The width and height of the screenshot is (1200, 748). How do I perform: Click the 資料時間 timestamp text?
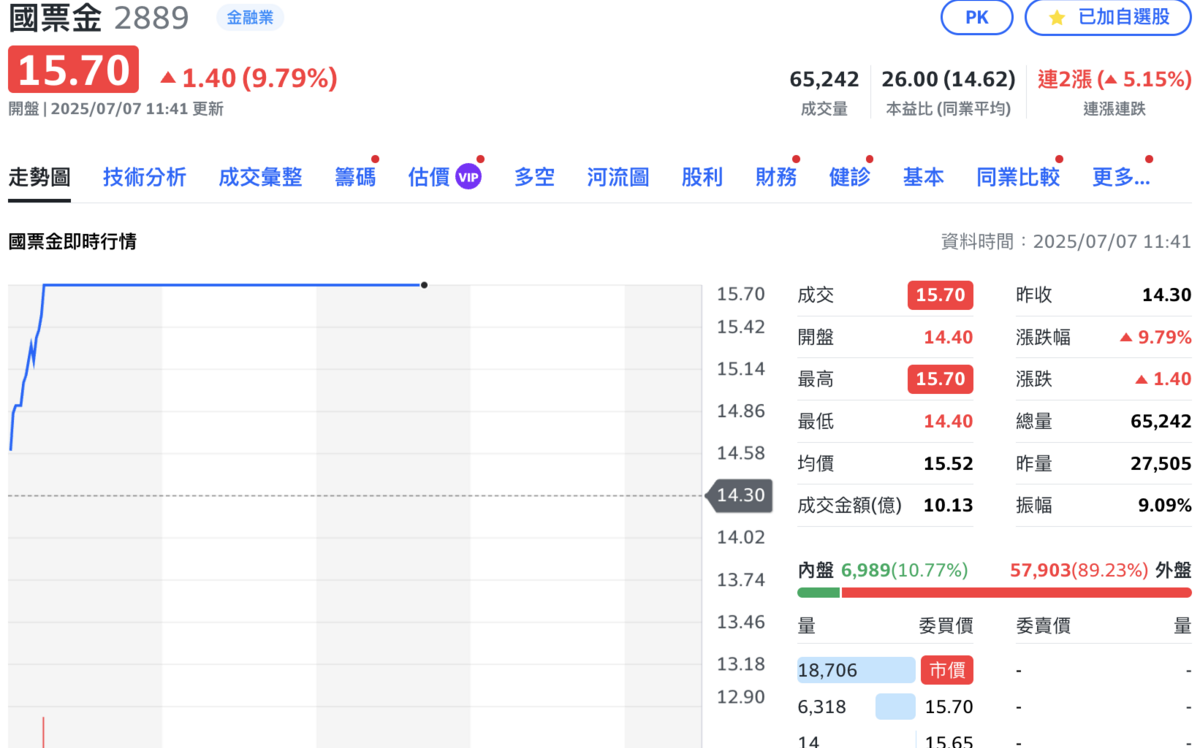point(1066,241)
